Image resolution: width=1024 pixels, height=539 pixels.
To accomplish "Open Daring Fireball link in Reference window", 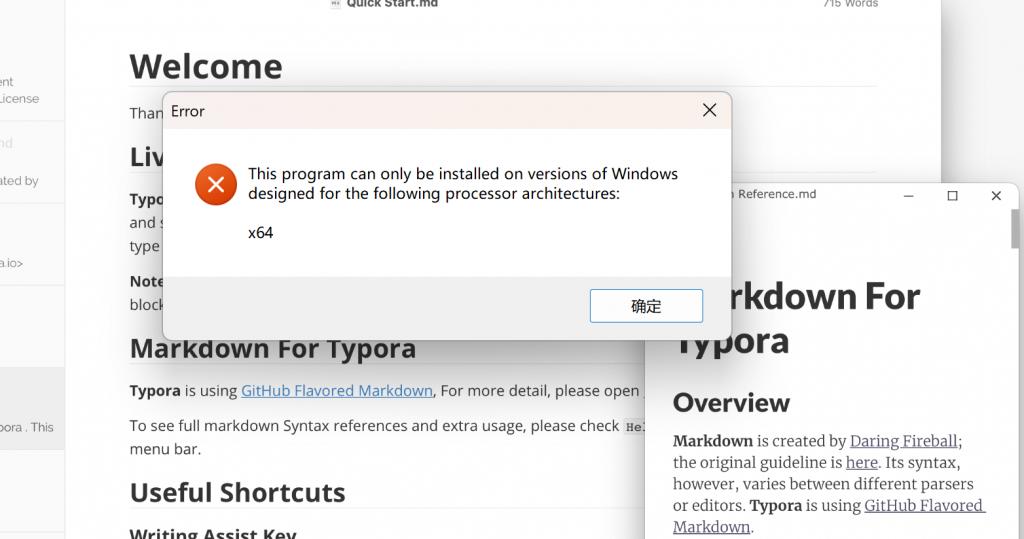I will click(x=904, y=441).
